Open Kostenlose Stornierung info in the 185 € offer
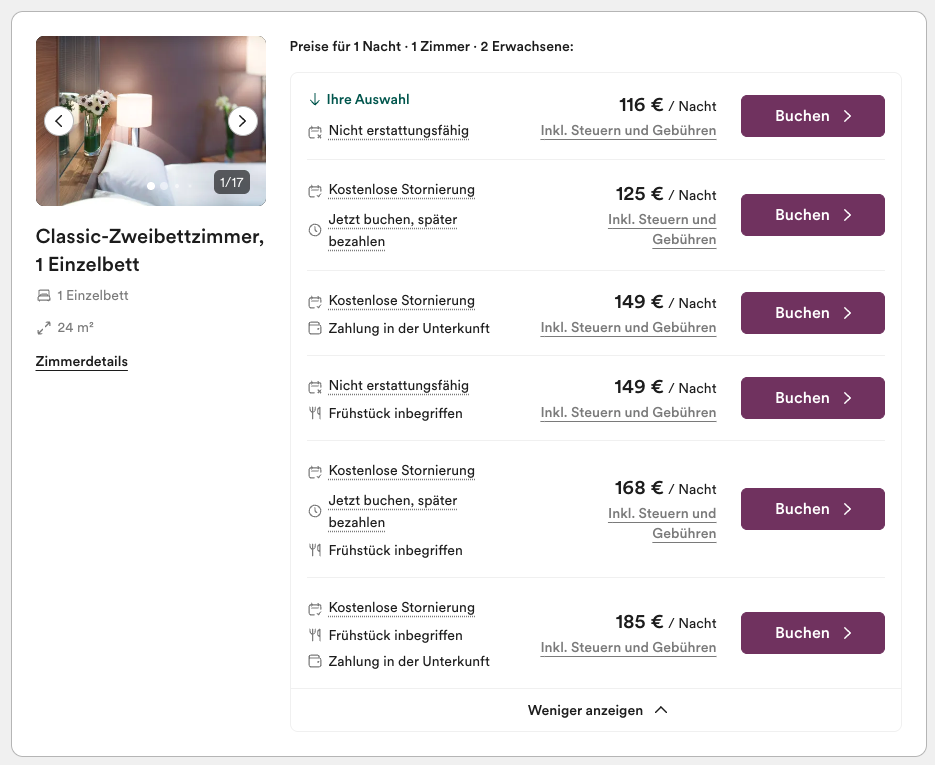The width and height of the screenshot is (935, 765). pyautogui.click(x=401, y=608)
